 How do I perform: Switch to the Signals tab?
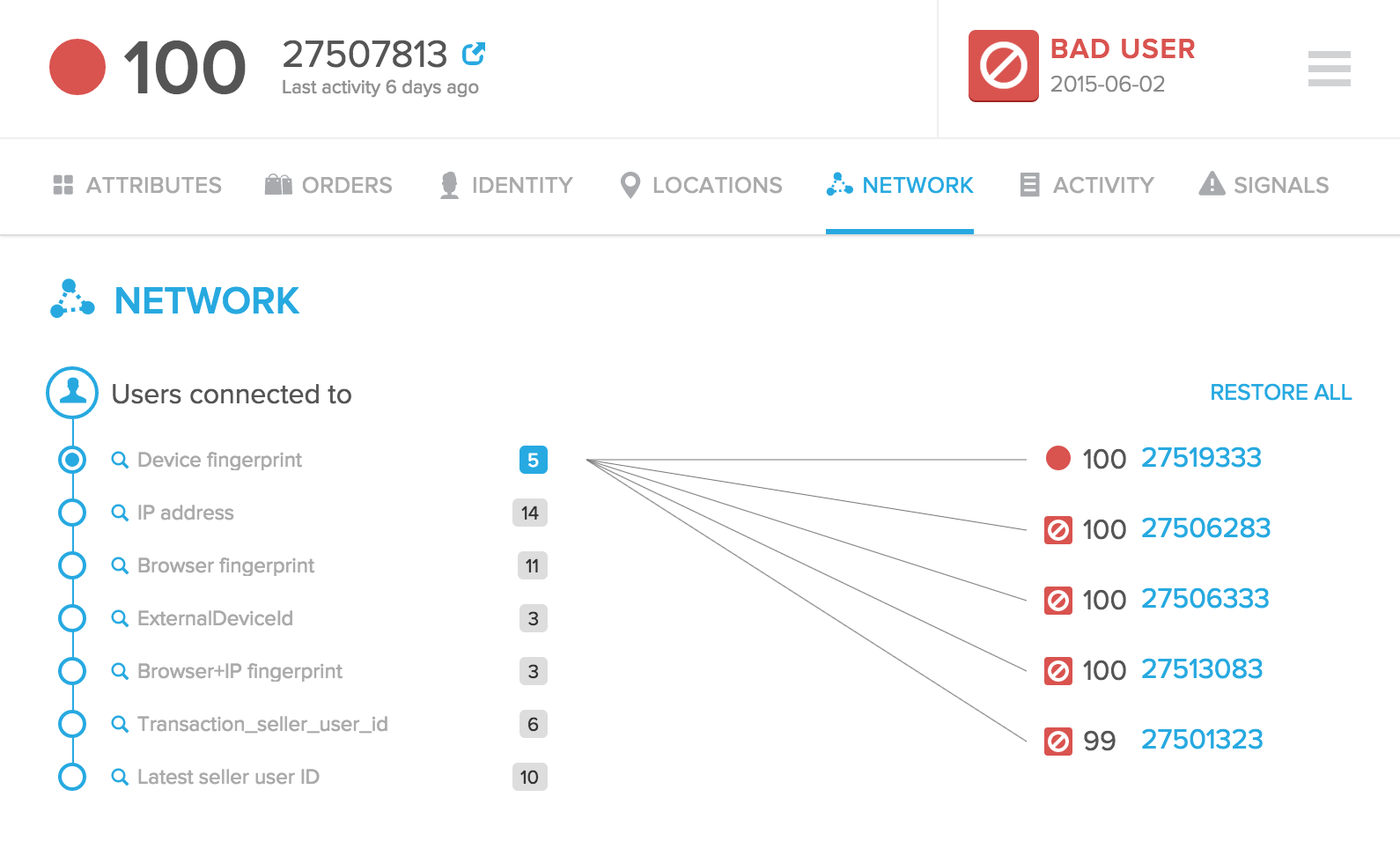coord(1264,185)
